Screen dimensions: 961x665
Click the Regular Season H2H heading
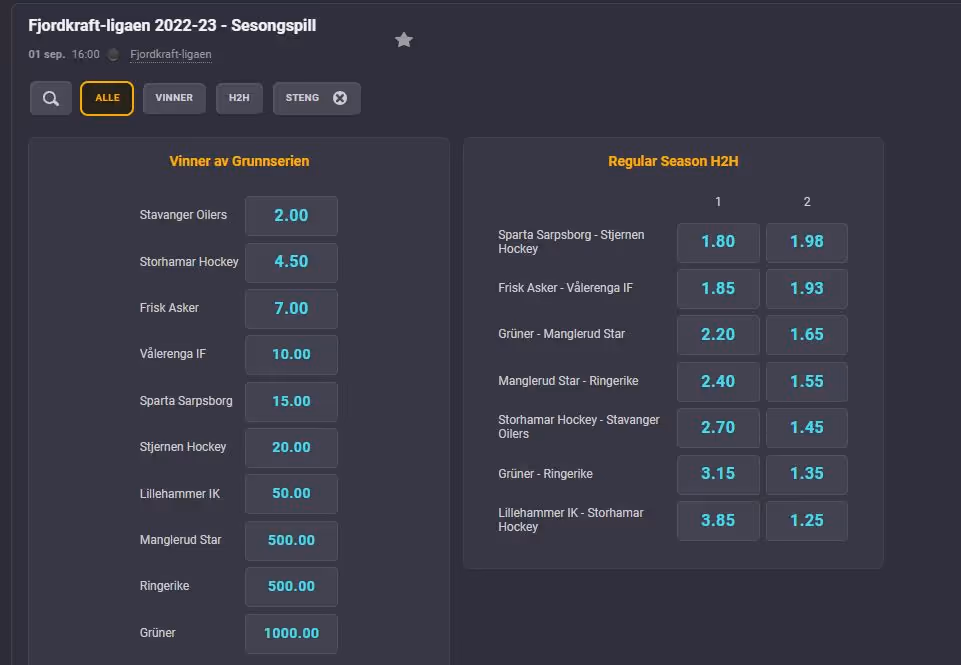pyautogui.click(x=673, y=161)
